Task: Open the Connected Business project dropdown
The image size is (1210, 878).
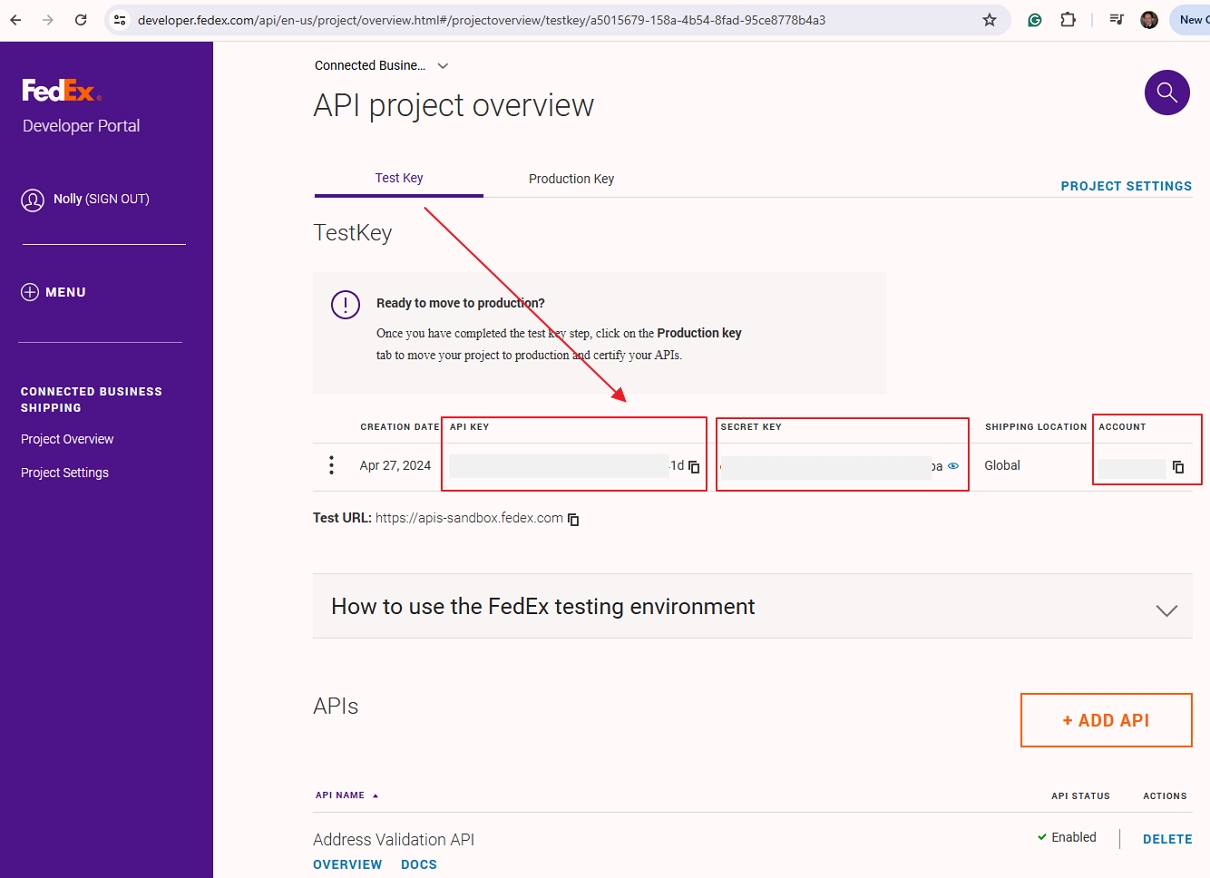Action: (x=381, y=66)
